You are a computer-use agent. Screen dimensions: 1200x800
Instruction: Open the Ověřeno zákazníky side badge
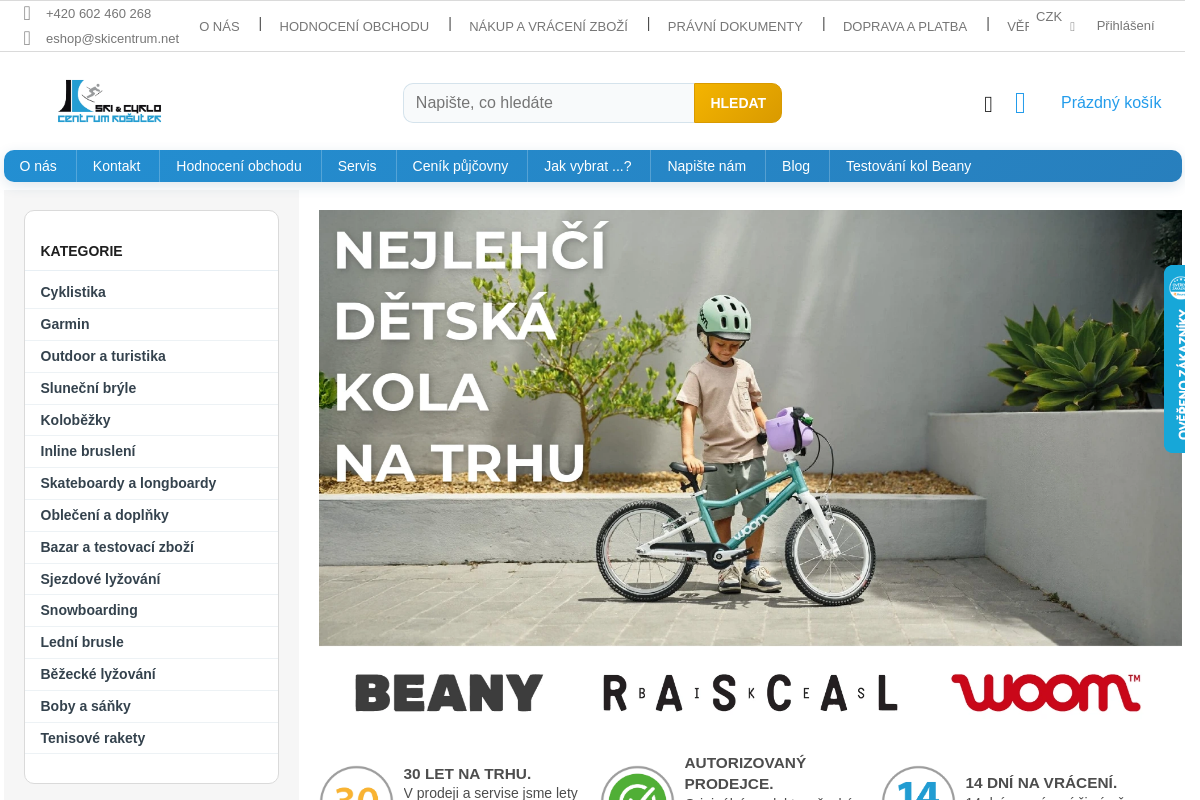[1174, 359]
